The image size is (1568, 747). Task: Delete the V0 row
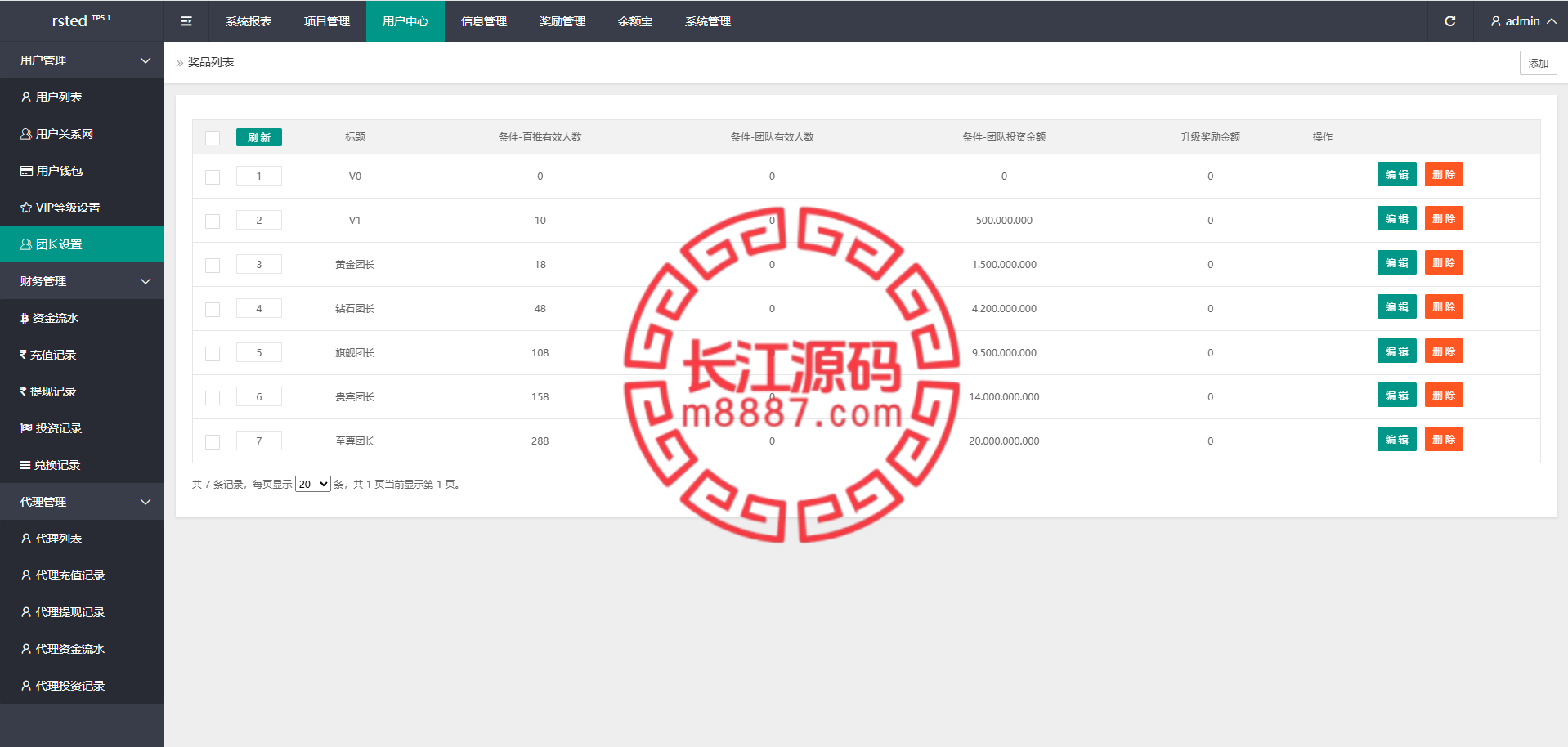click(x=1444, y=175)
